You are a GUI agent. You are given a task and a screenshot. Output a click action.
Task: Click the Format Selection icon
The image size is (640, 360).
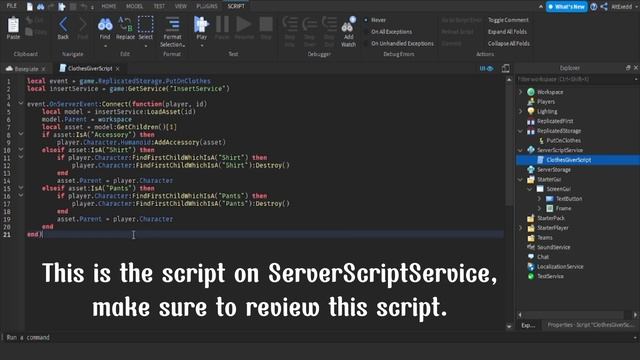click(172, 24)
